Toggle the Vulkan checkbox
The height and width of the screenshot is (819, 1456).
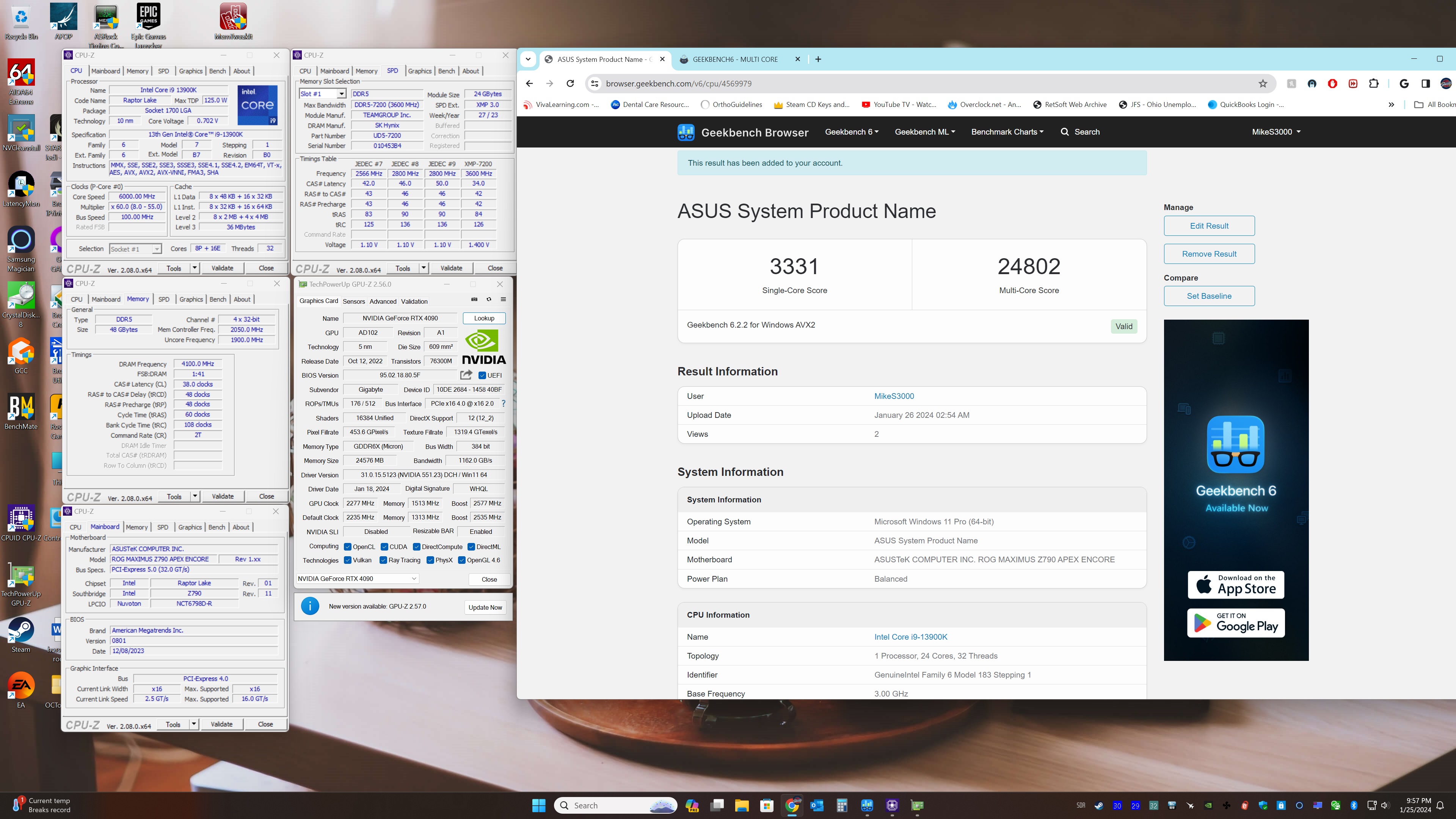click(x=348, y=560)
